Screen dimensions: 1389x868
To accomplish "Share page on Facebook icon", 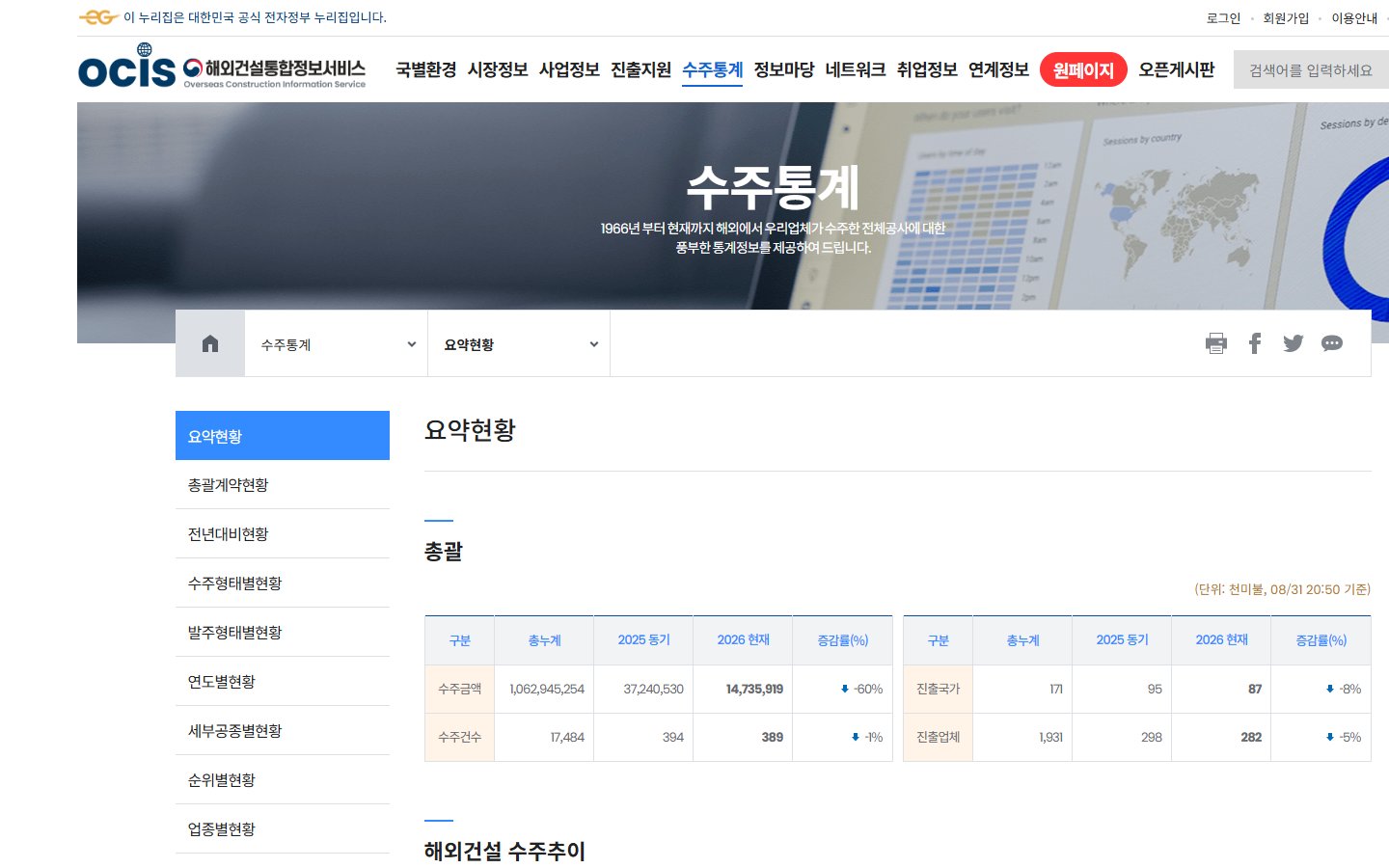I will (1255, 343).
